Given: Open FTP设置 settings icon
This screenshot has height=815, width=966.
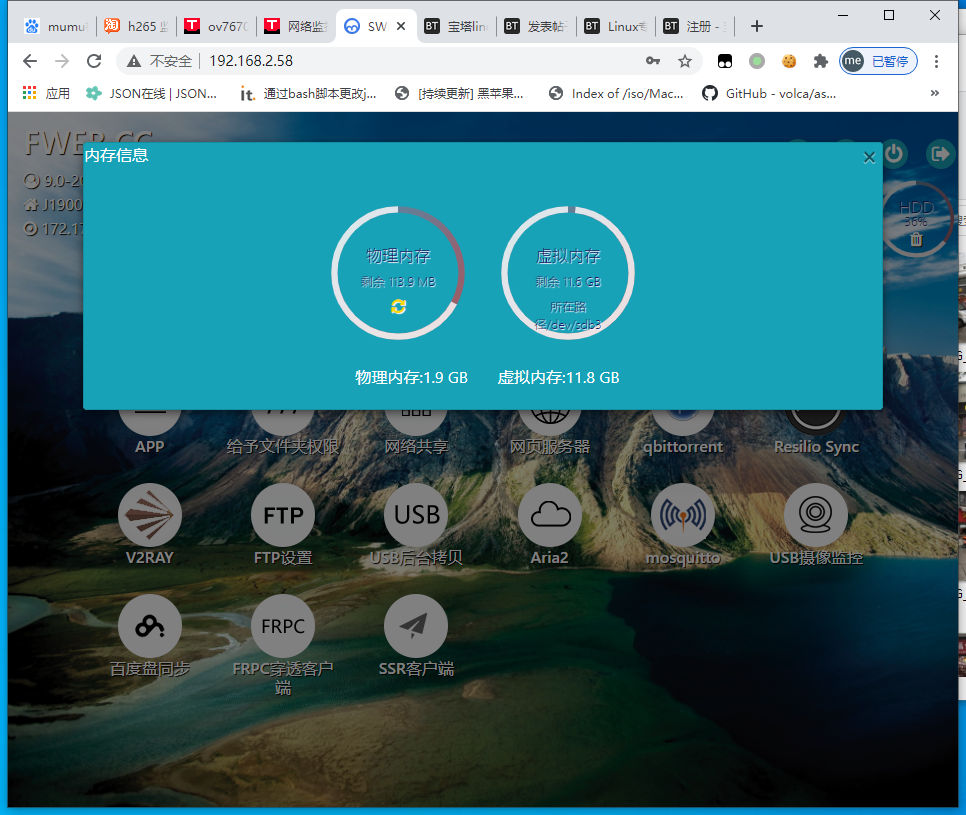Looking at the screenshot, I should 283,516.
